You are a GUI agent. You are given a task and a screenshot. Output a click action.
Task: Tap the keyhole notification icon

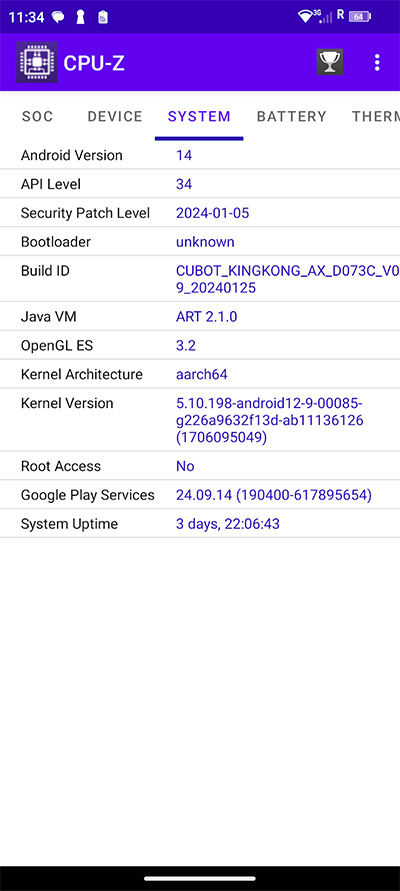[x=80, y=17]
